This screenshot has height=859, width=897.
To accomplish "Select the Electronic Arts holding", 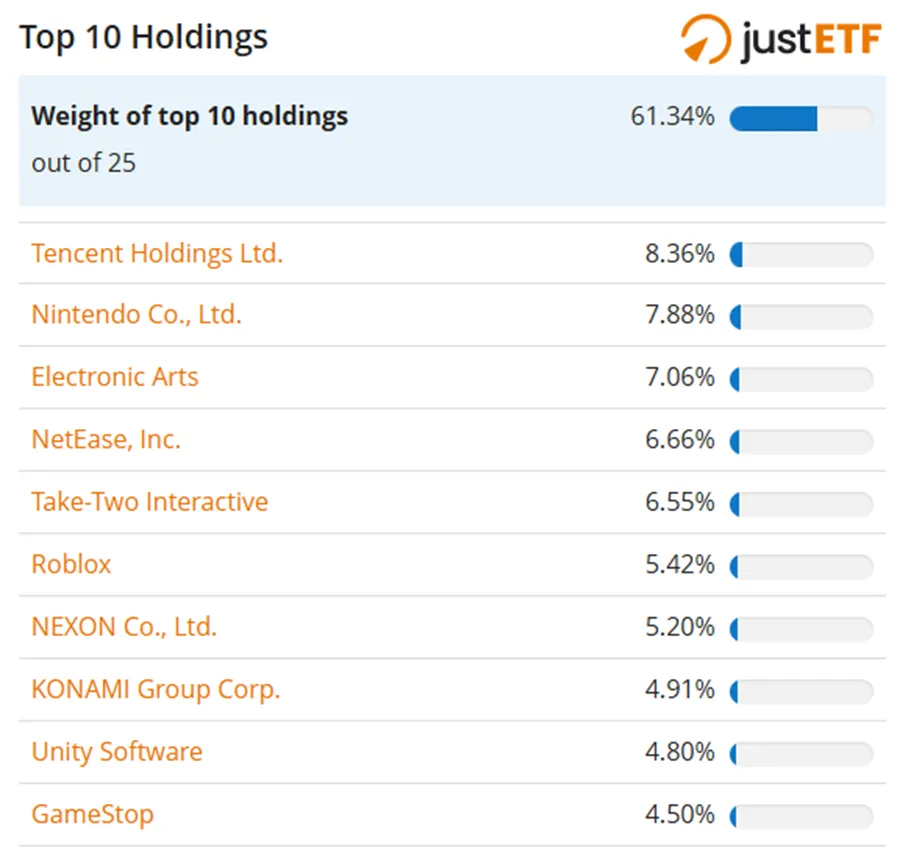I will pos(115,377).
